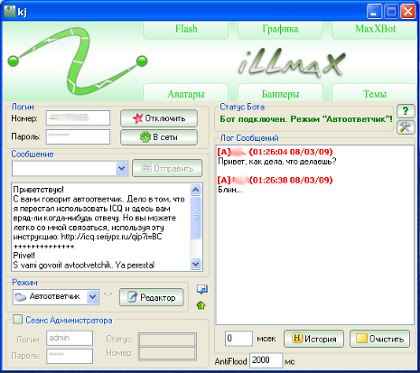Click the Номер login number field

(78, 118)
